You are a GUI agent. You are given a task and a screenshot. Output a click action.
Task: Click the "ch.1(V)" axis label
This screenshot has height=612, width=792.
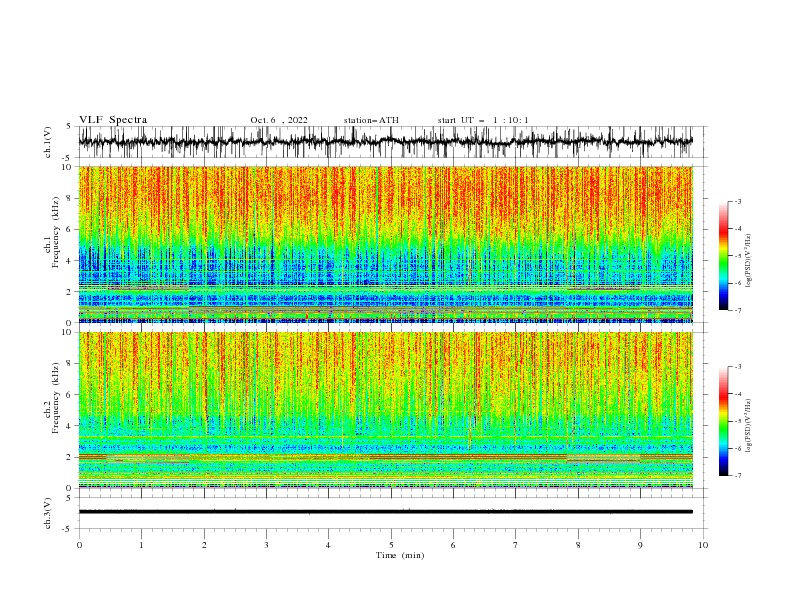click(x=48, y=142)
